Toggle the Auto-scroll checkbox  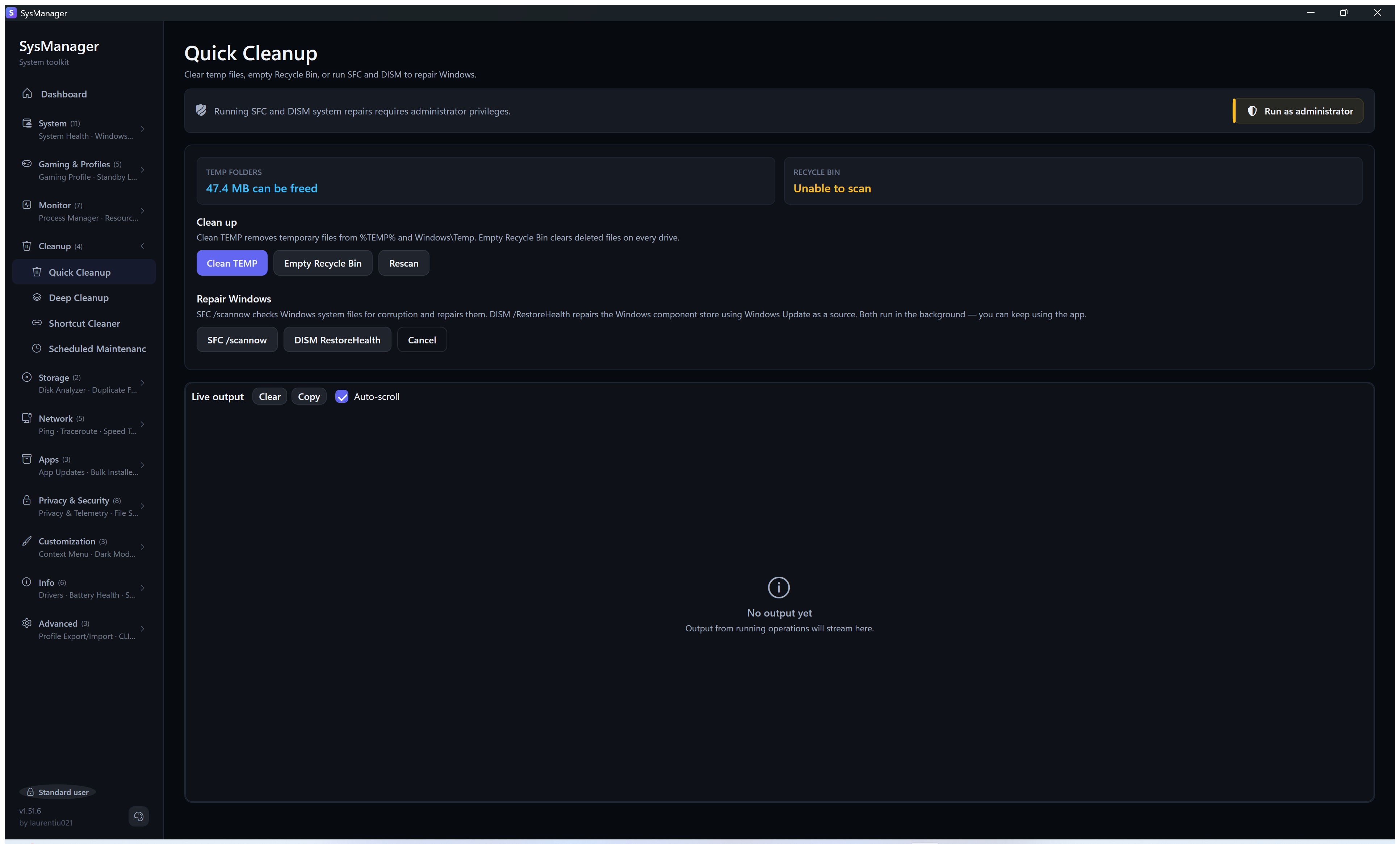coord(342,397)
